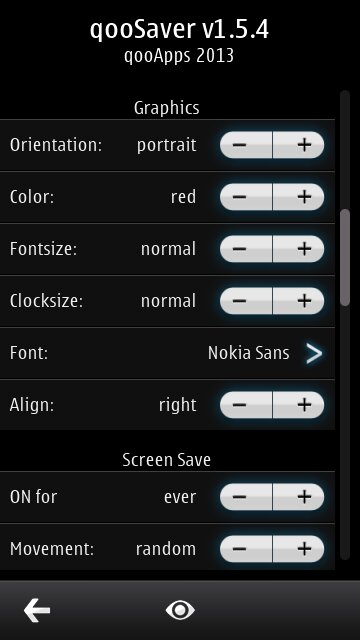Switch Color to next value with plus
The width and height of the screenshot is (360, 640).
point(298,197)
